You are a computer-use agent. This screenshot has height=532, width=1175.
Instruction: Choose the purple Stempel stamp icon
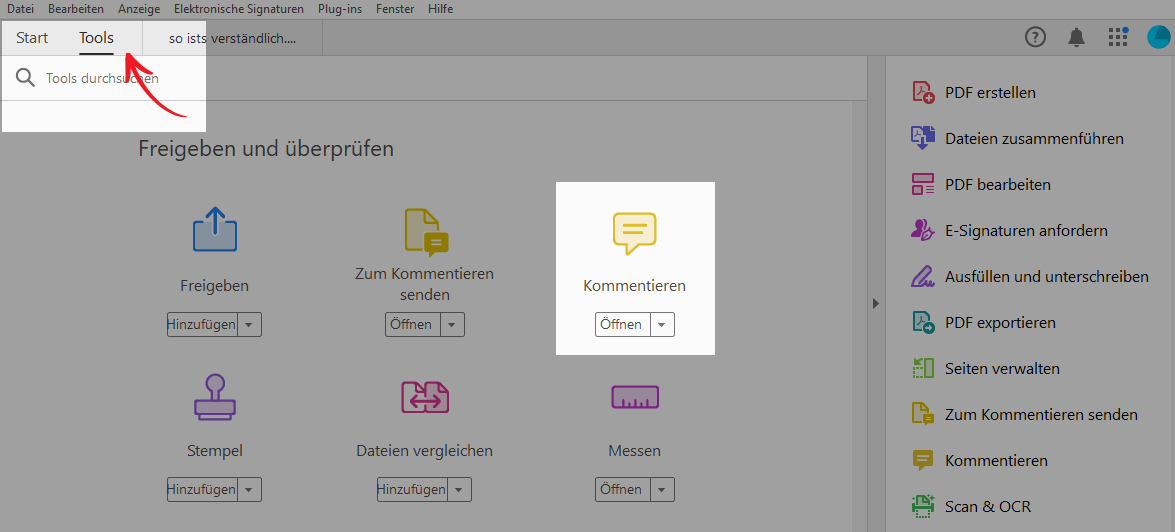[214, 396]
